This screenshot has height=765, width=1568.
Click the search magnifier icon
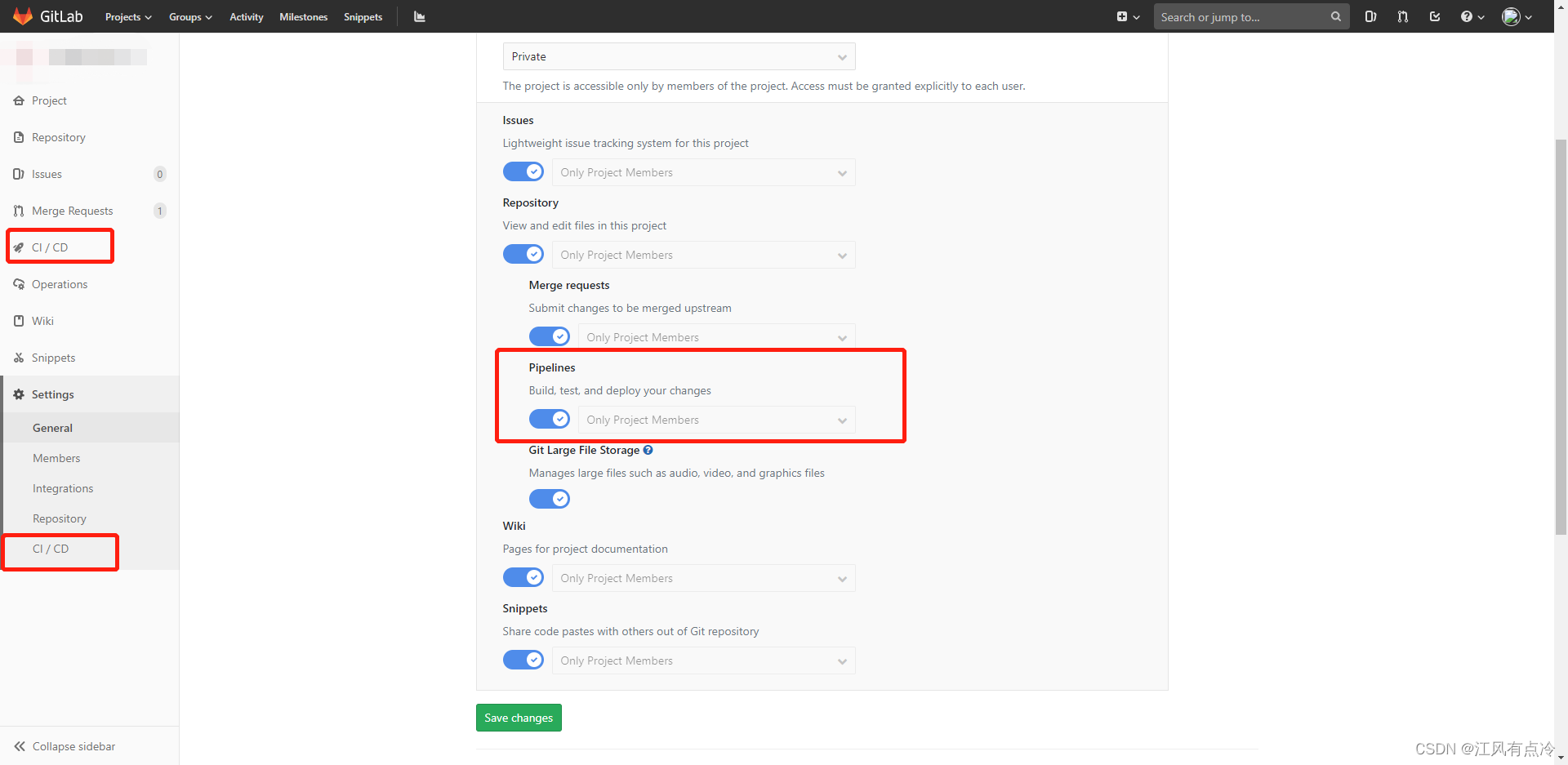coord(1336,16)
